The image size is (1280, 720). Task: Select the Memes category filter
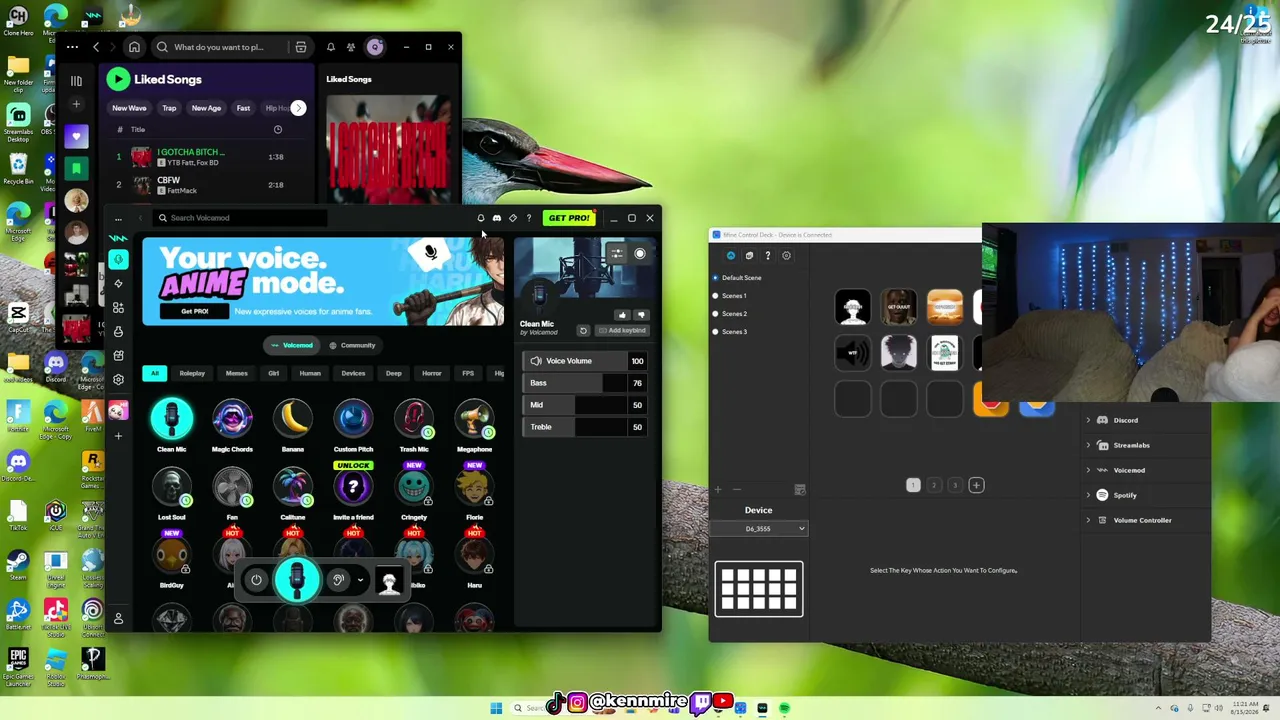tap(237, 374)
